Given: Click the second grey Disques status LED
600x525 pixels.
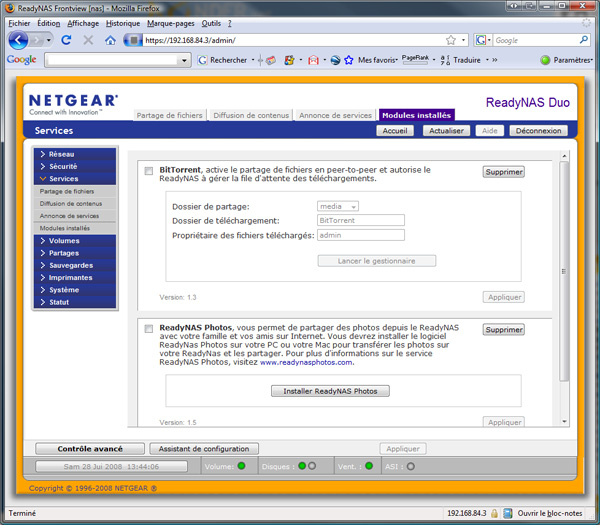Looking at the screenshot, I should [312, 466].
